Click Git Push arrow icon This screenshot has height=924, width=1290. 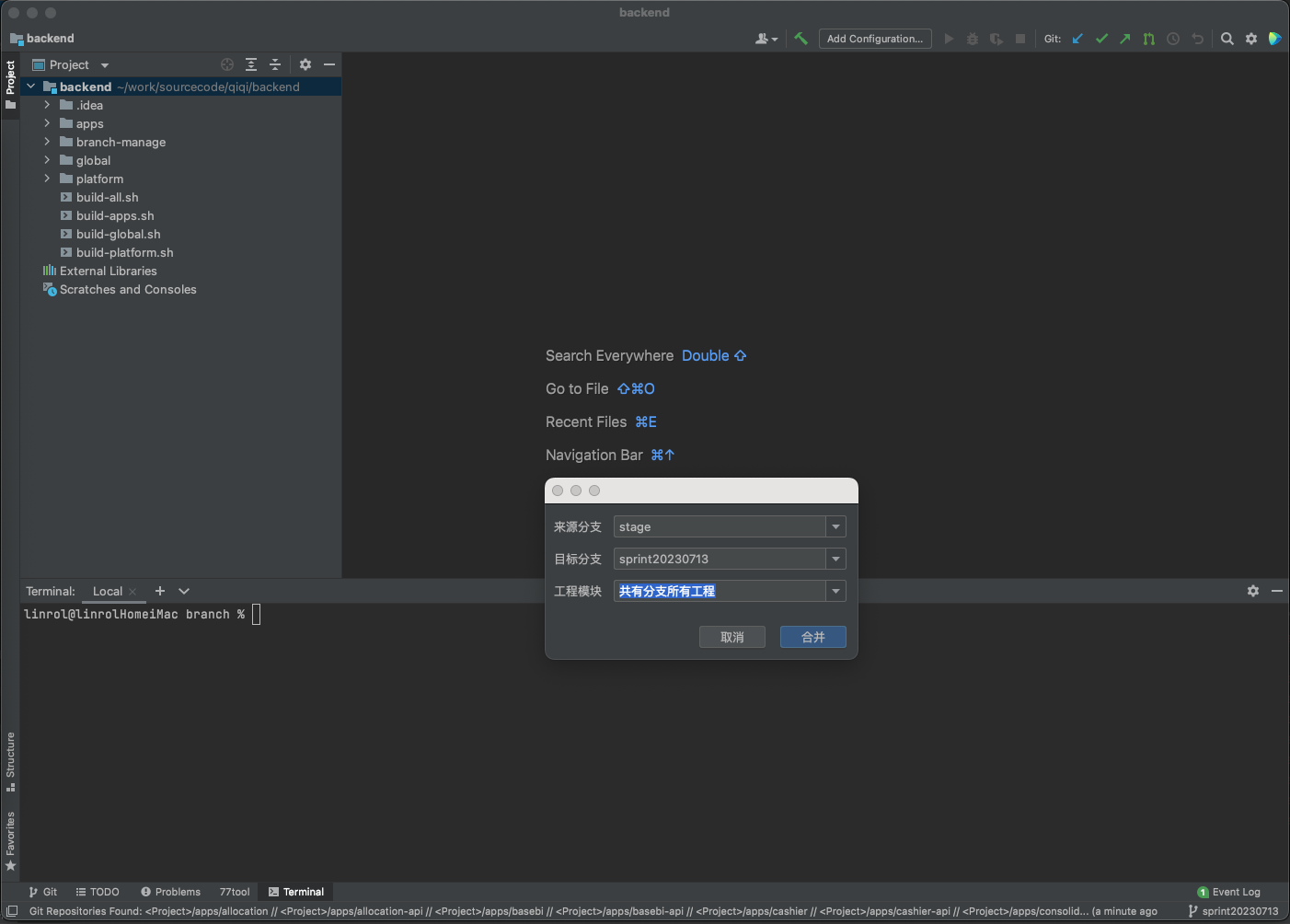coord(1125,39)
